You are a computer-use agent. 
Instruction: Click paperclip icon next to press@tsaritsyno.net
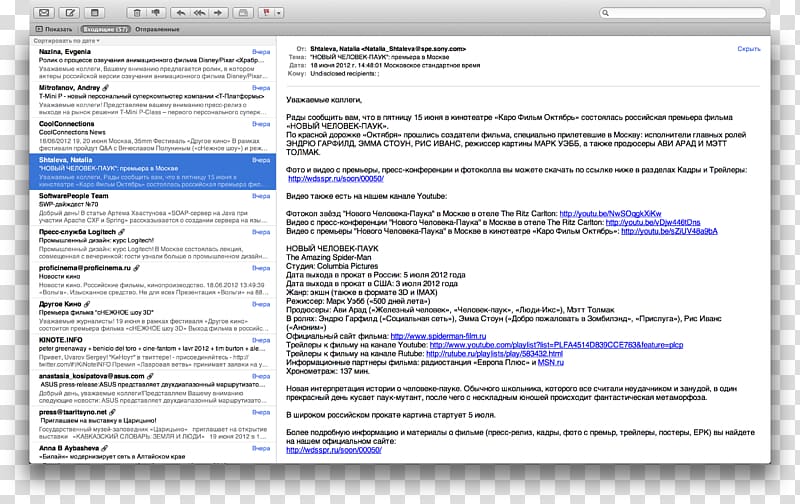coord(112,412)
